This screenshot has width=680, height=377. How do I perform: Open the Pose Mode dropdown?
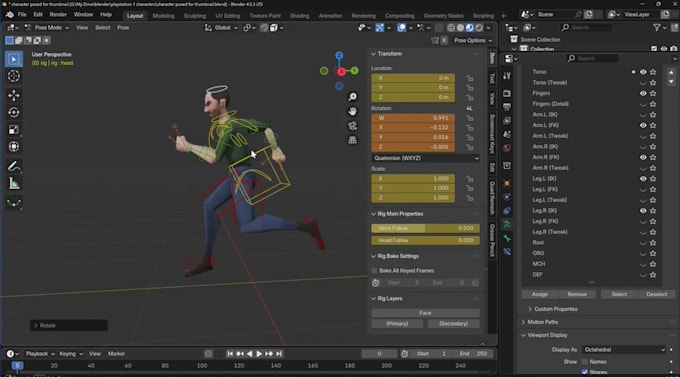click(46, 28)
